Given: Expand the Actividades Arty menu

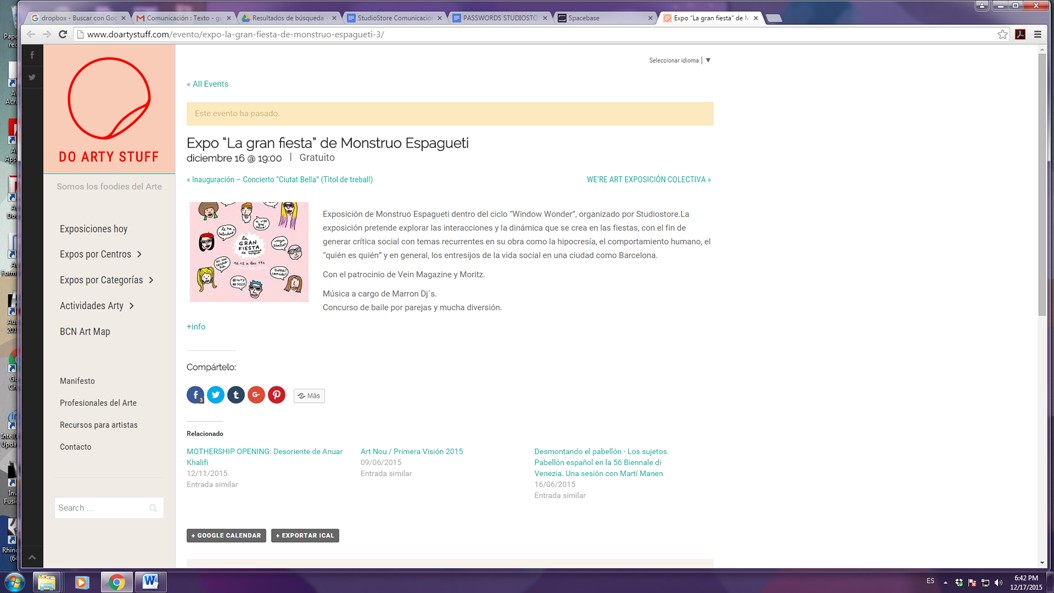Looking at the screenshot, I should pos(97,305).
